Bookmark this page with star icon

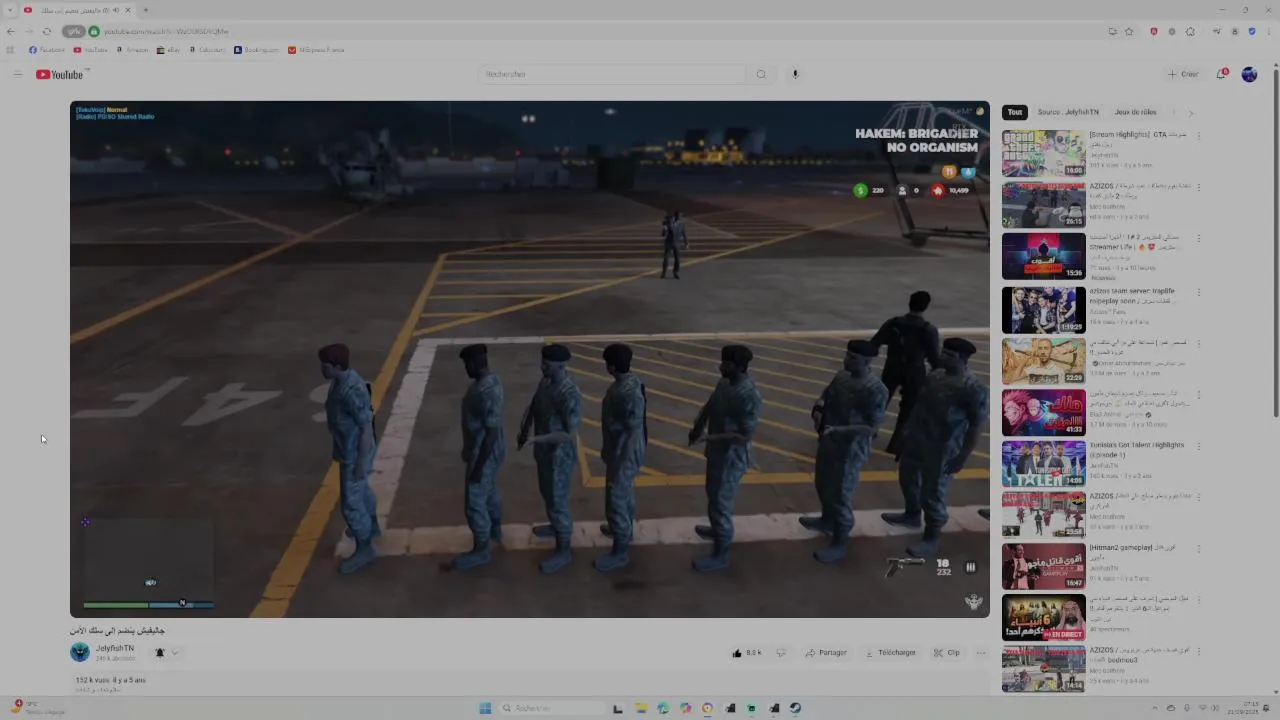tap(1129, 31)
